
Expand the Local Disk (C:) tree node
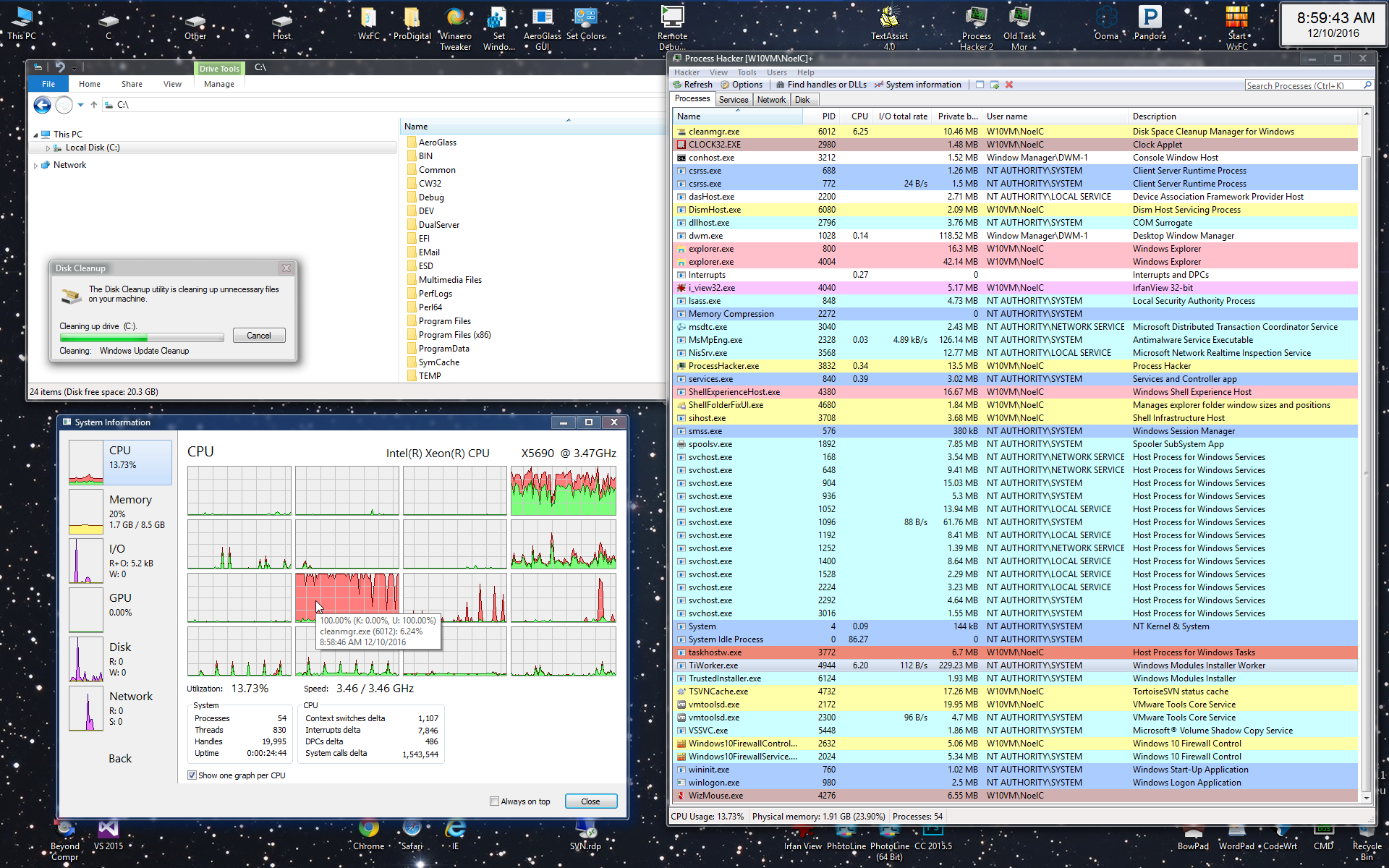pos(48,148)
